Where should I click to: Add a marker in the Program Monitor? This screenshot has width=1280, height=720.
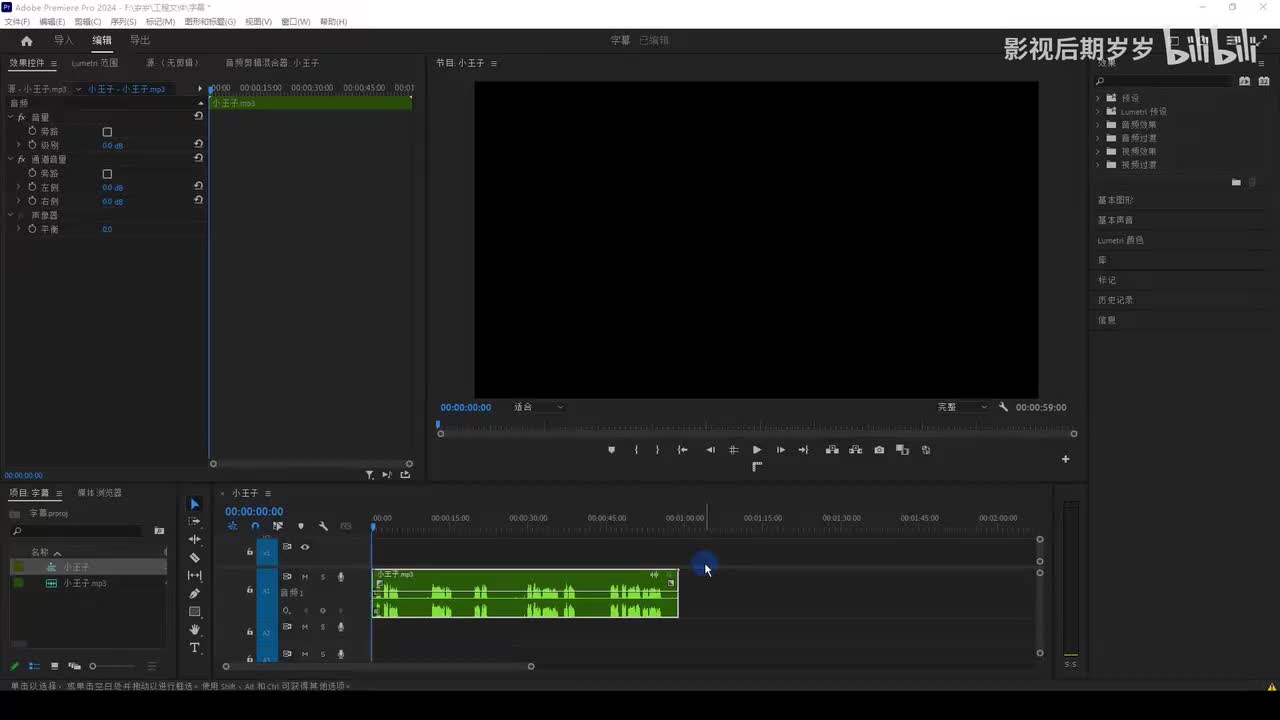612,450
